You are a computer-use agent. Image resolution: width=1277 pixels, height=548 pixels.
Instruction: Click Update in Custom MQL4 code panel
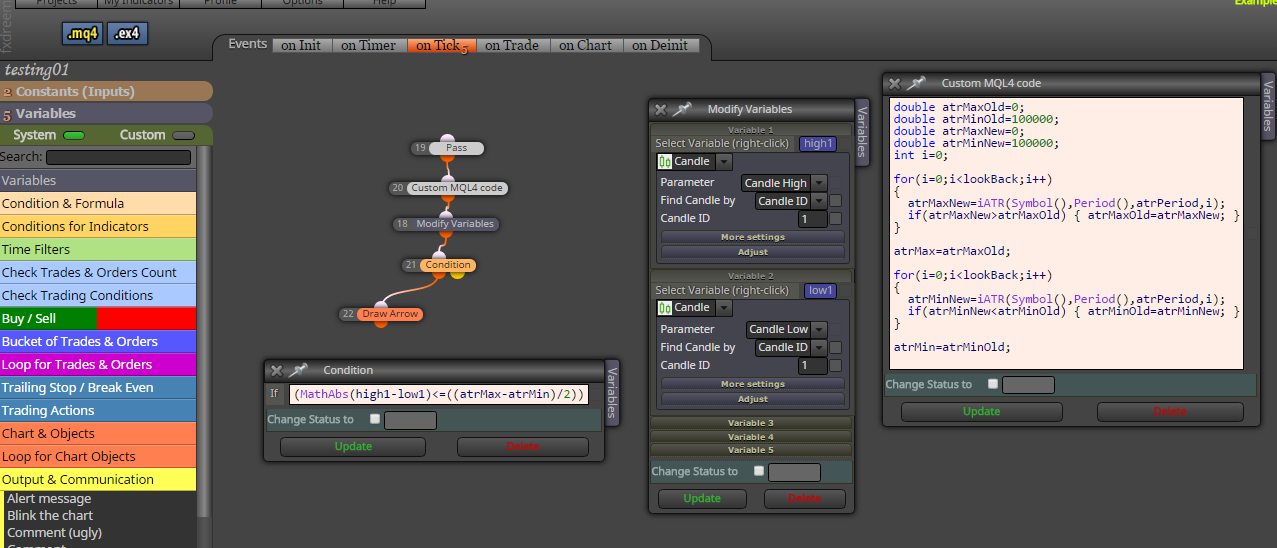point(981,411)
